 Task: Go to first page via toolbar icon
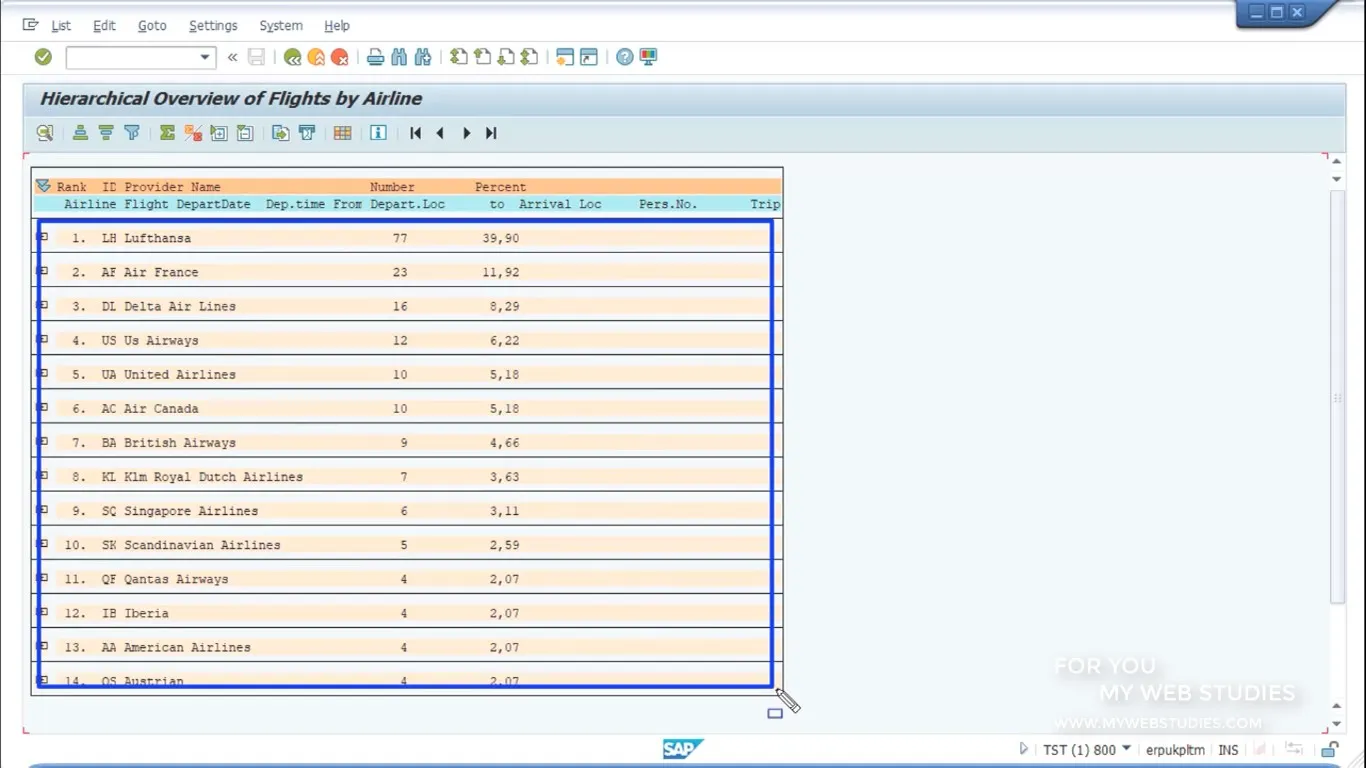[x=459, y=57]
